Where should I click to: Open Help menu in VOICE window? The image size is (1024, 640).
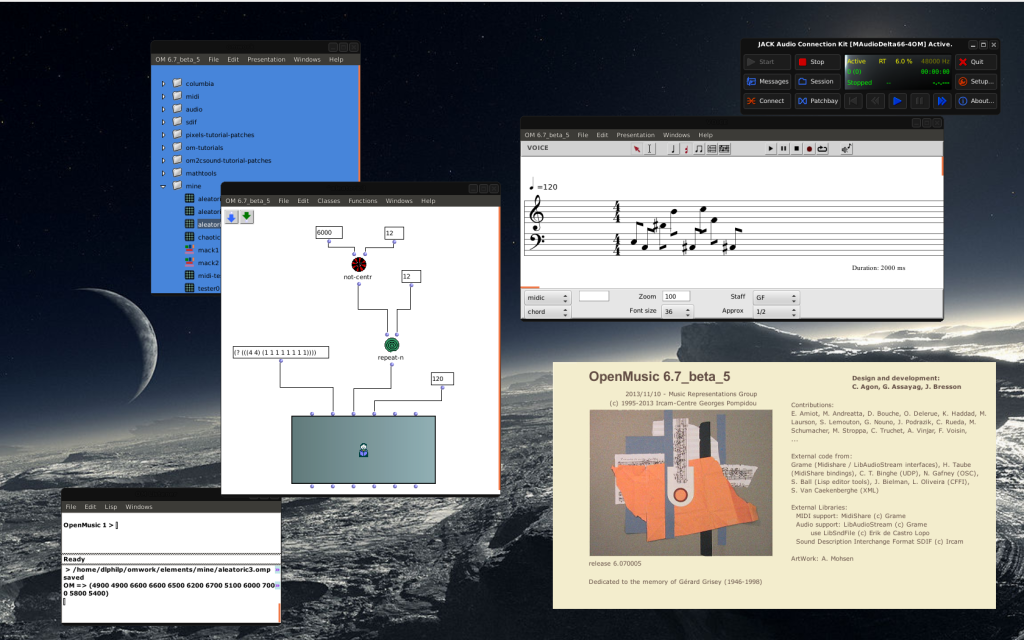point(705,135)
